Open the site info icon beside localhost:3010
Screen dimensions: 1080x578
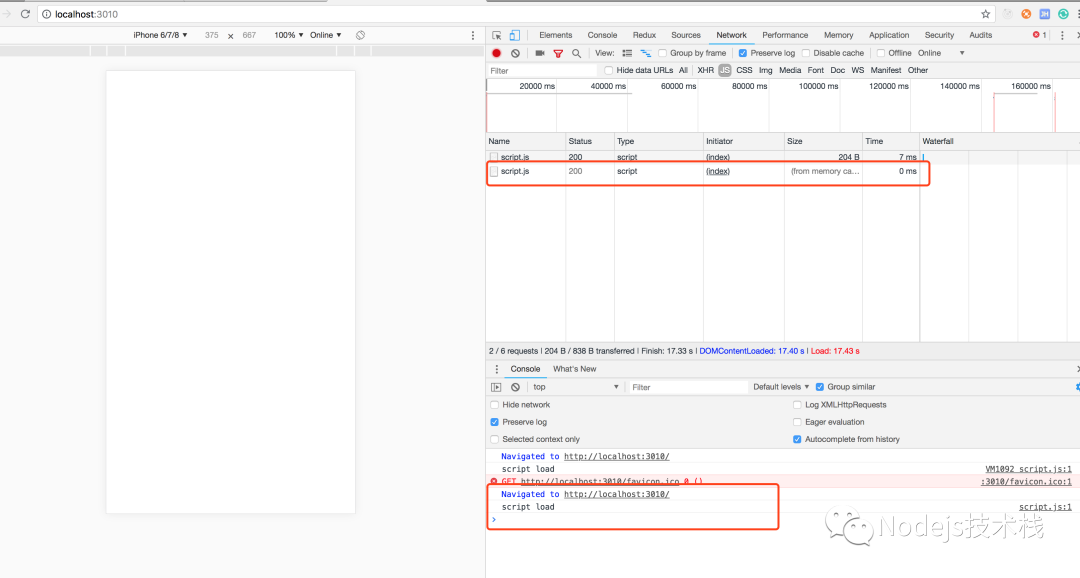tap(46, 14)
